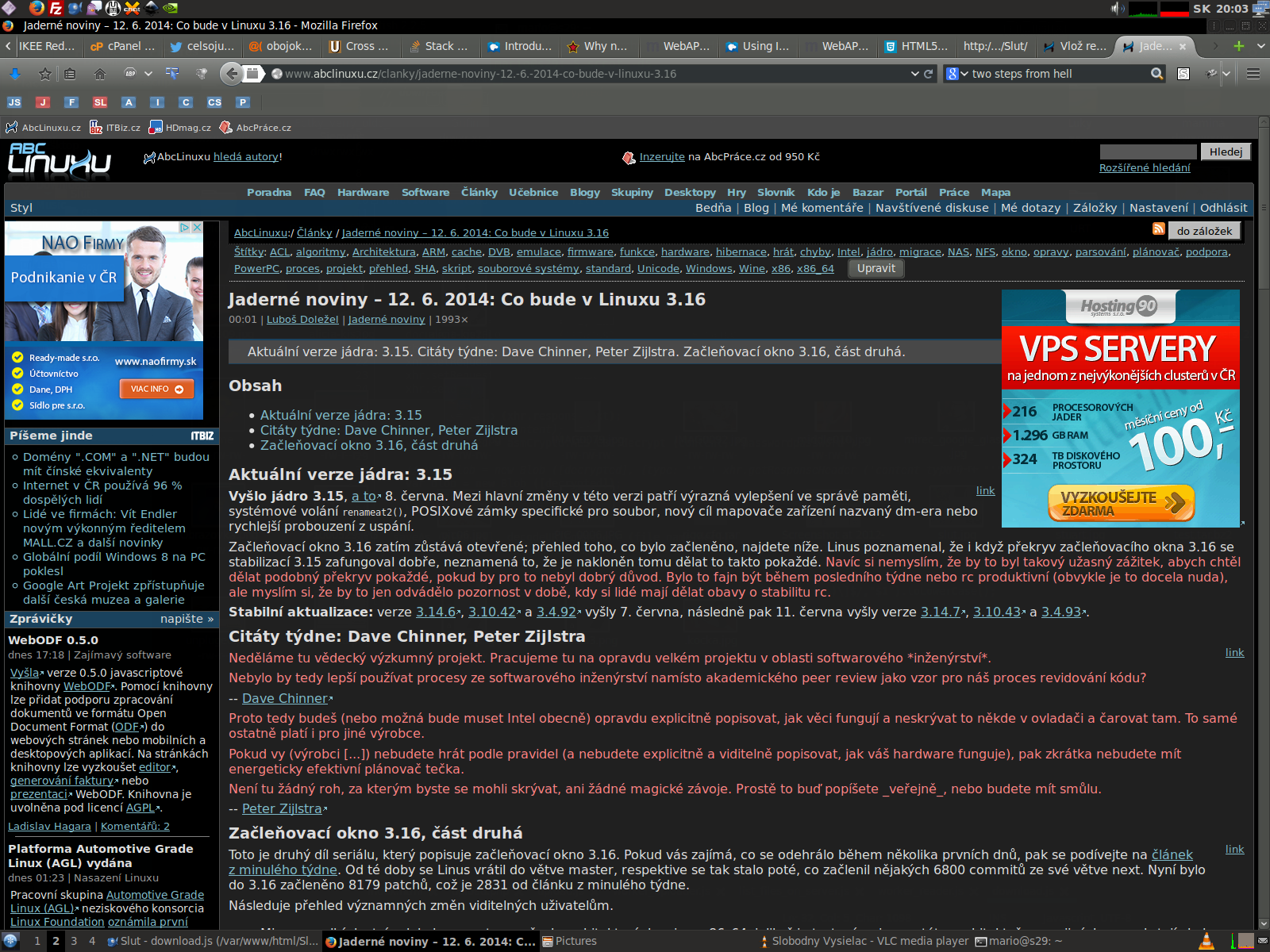The height and width of the screenshot is (952, 1270).
Task: Show the bookmarks list icon
Action: [70, 74]
